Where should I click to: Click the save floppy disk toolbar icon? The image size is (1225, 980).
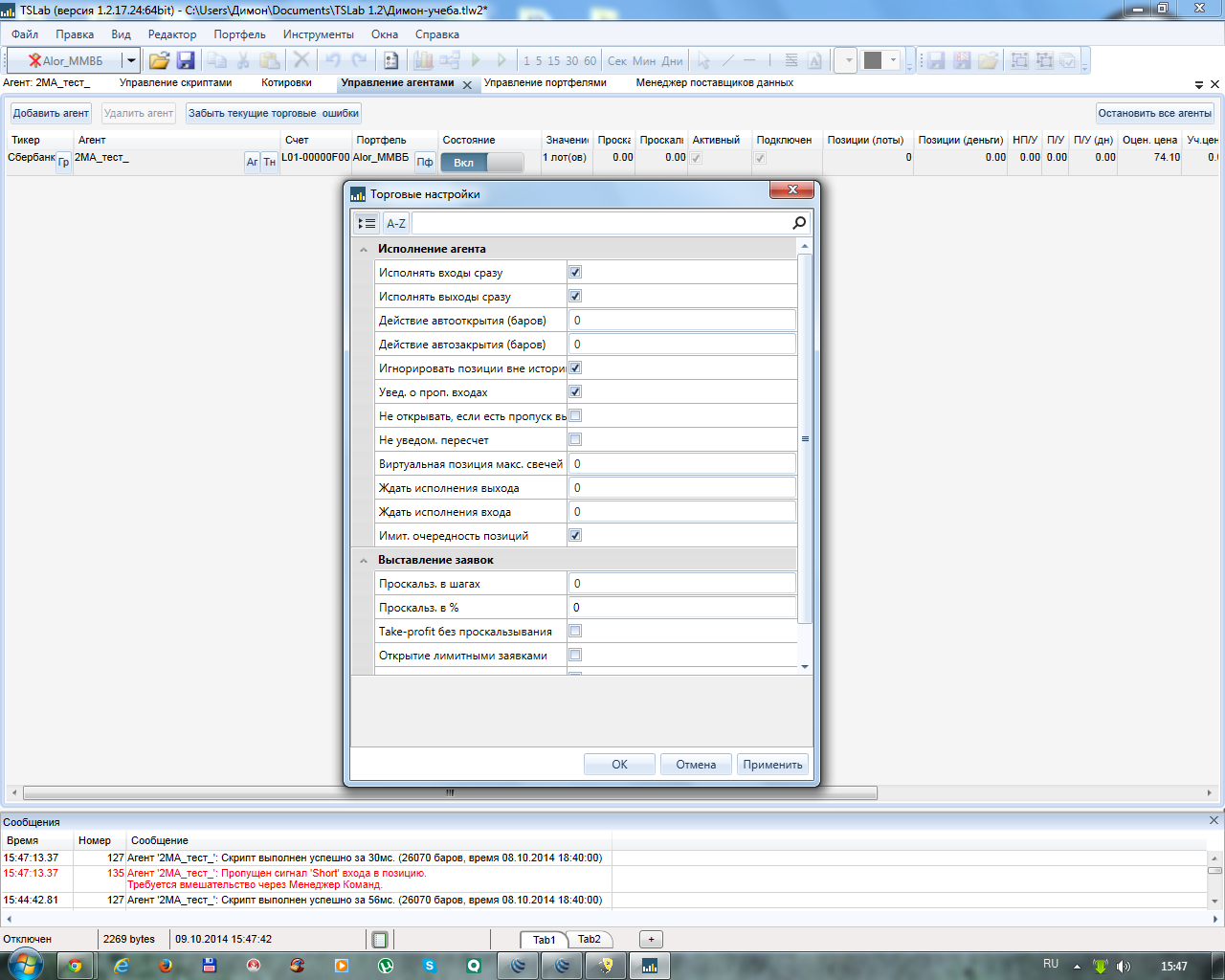[186, 60]
